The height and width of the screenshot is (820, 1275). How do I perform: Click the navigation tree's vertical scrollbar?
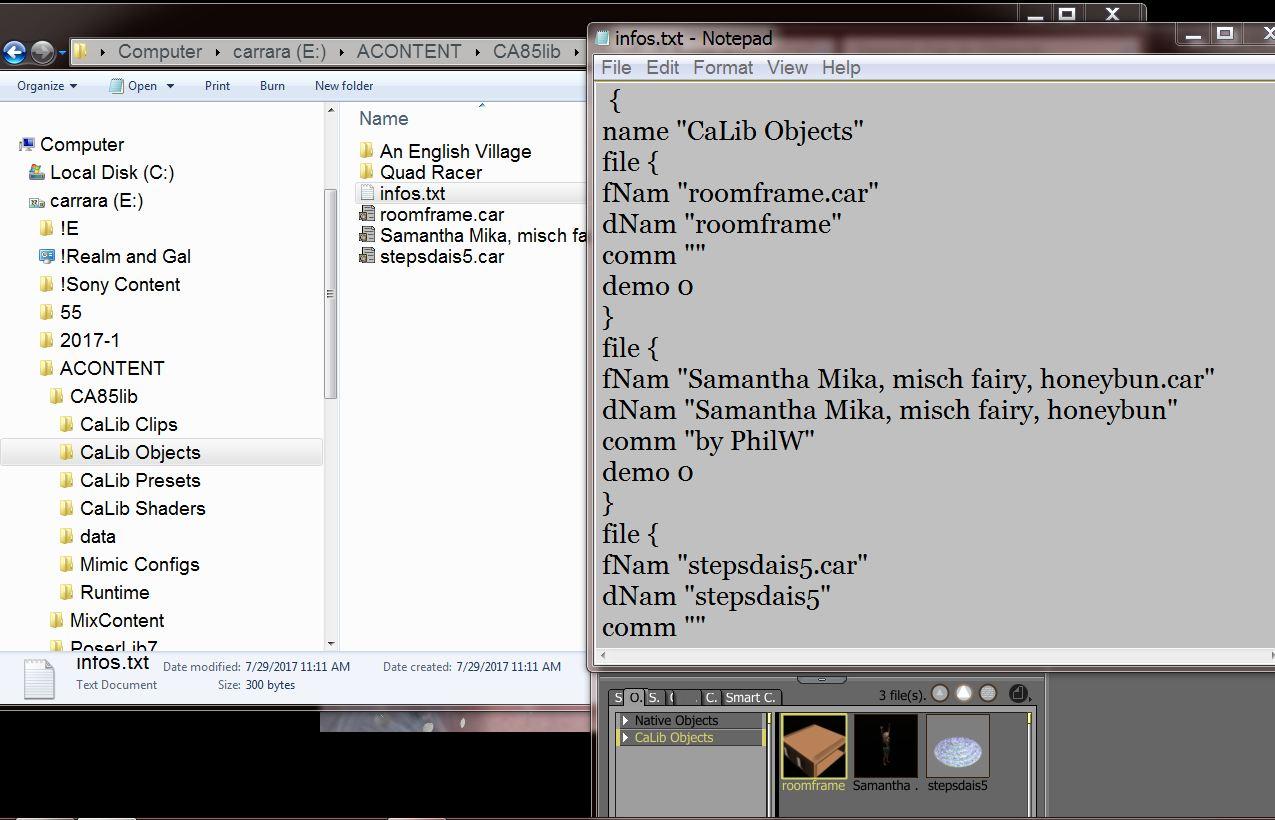(331, 293)
